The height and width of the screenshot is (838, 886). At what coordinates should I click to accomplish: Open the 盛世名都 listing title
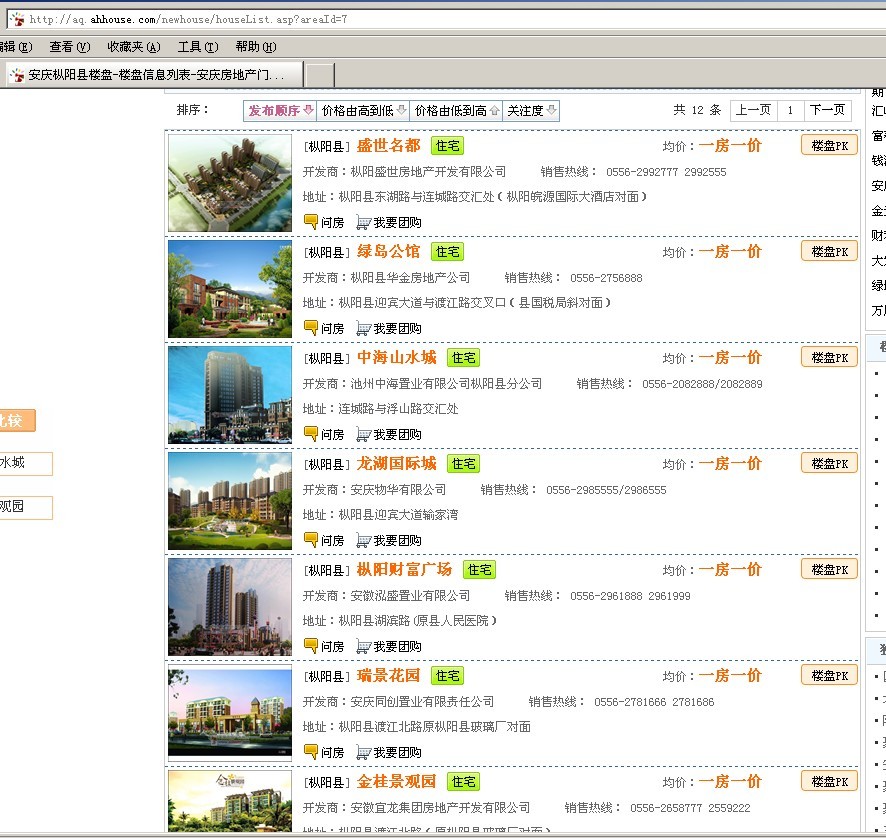389,146
